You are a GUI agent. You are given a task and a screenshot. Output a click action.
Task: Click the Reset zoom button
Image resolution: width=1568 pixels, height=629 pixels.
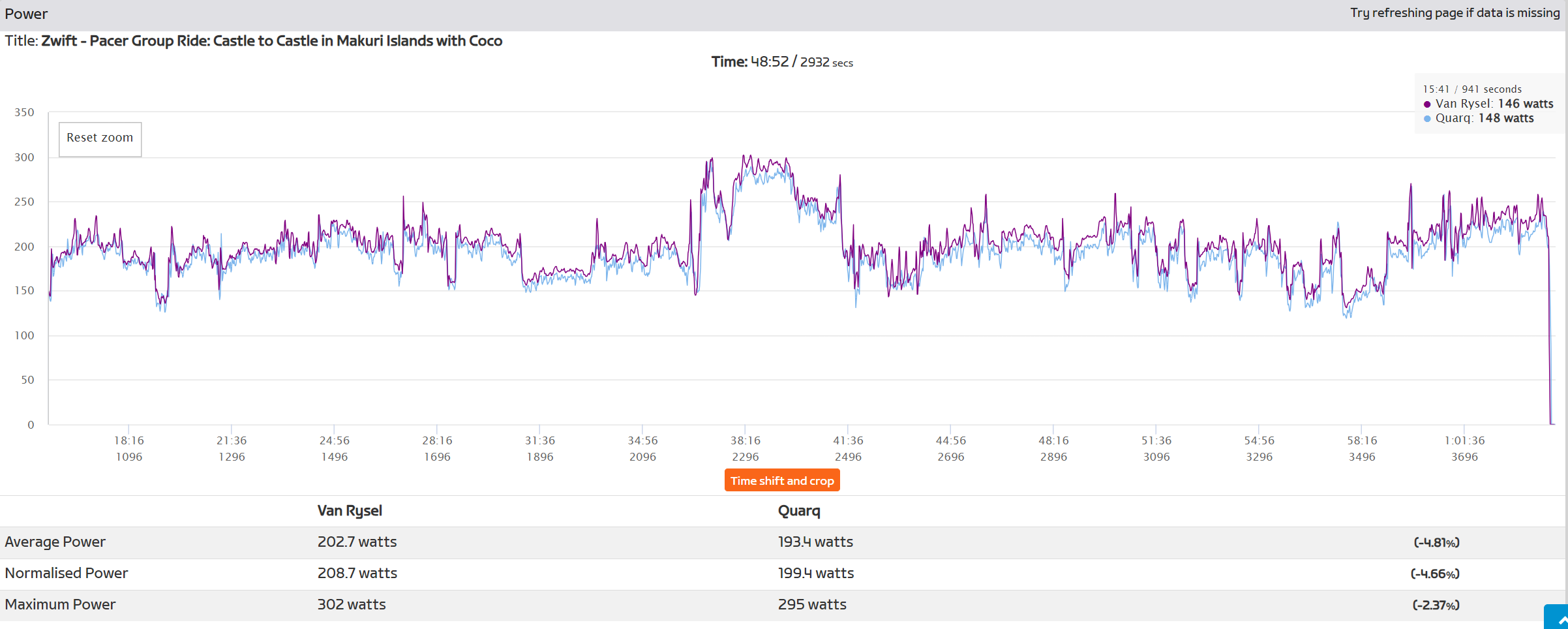click(x=100, y=139)
